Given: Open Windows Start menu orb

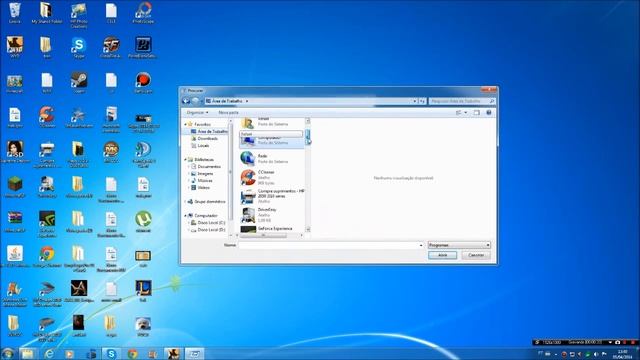Looking at the screenshot, I should click(x=7, y=353).
